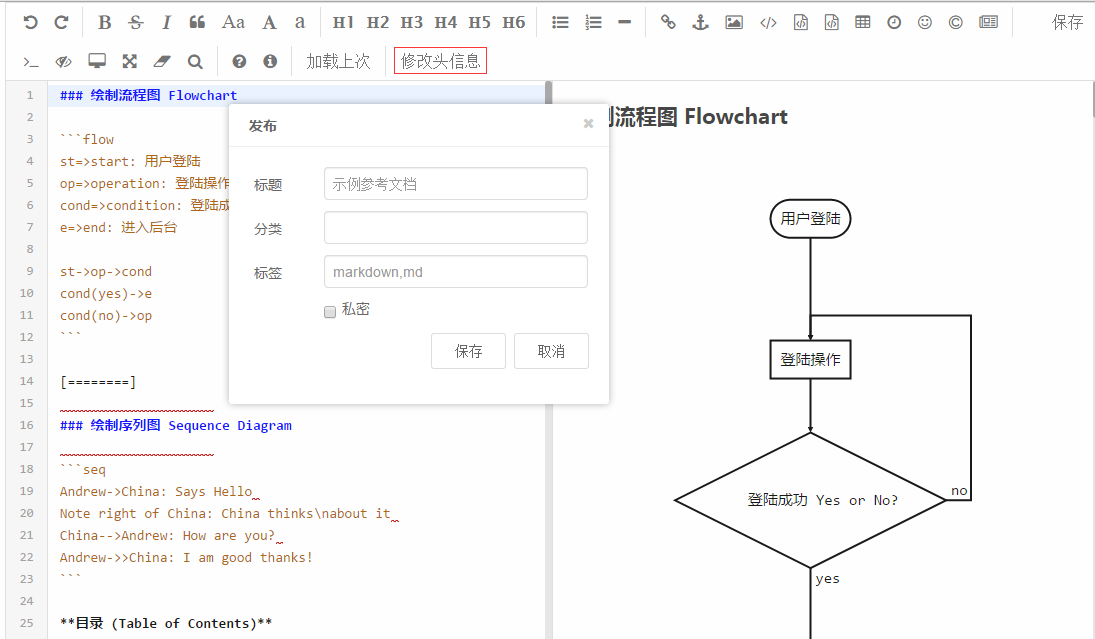Image resolution: width=1095 pixels, height=639 pixels.
Task: Open the emoji picker
Action: pos(925,22)
